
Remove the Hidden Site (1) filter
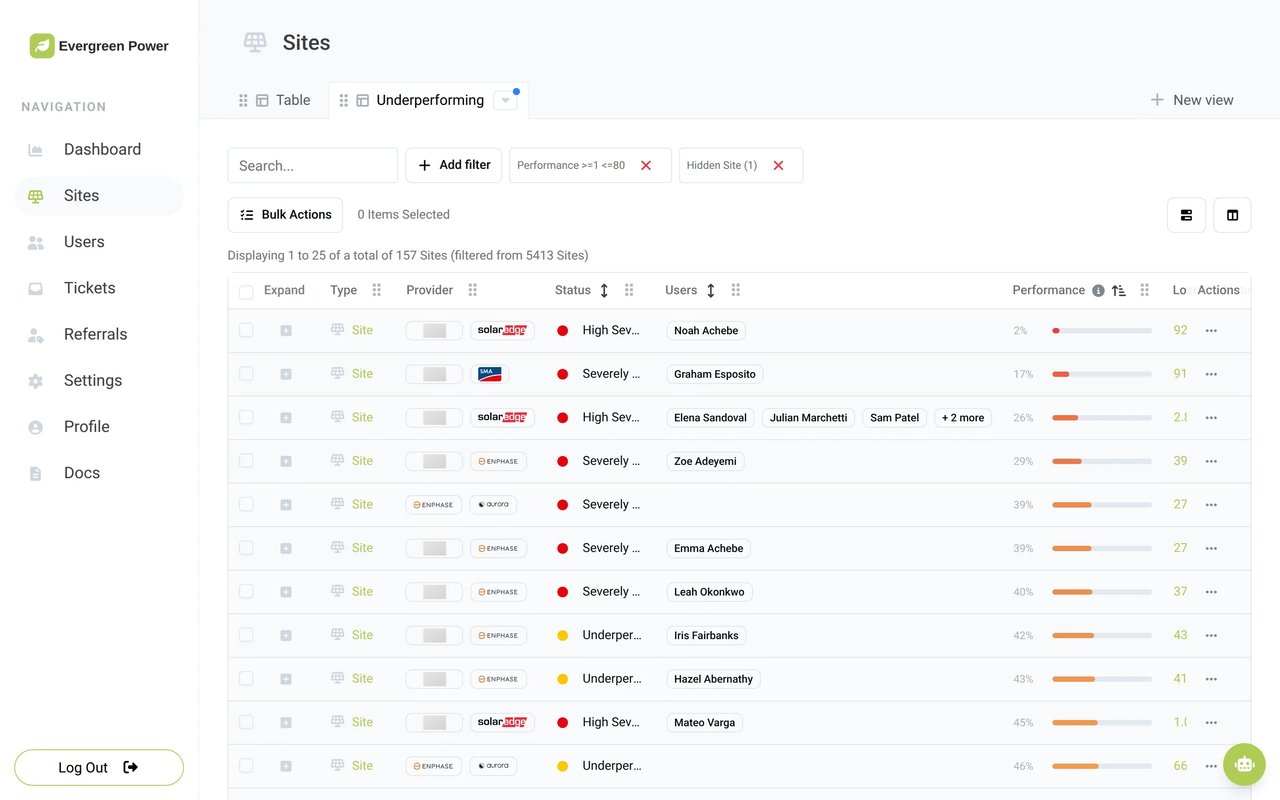[778, 166]
